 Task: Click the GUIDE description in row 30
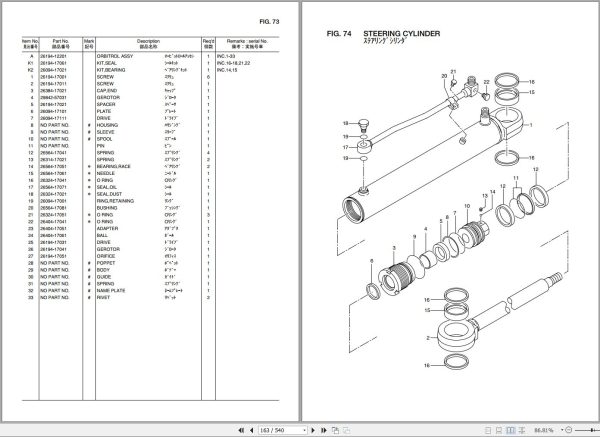point(104,277)
